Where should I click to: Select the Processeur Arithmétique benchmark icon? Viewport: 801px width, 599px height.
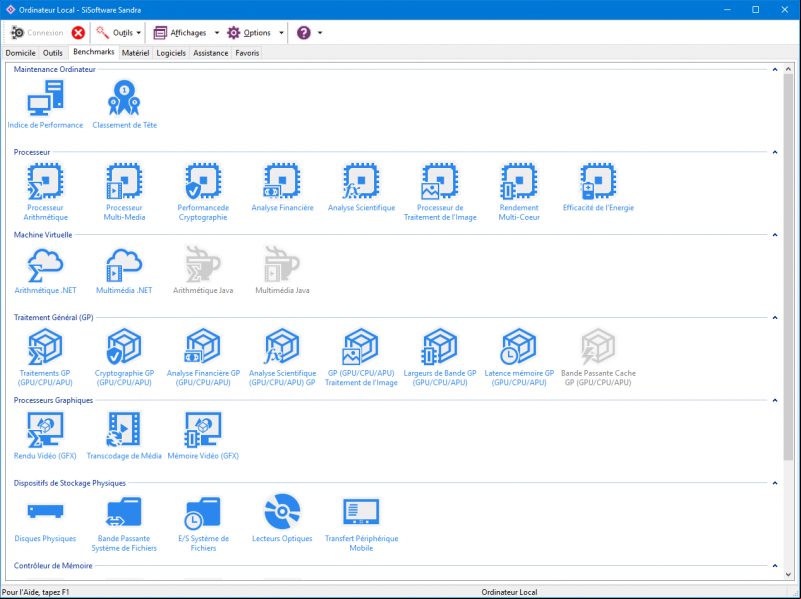click(x=45, y=192)
